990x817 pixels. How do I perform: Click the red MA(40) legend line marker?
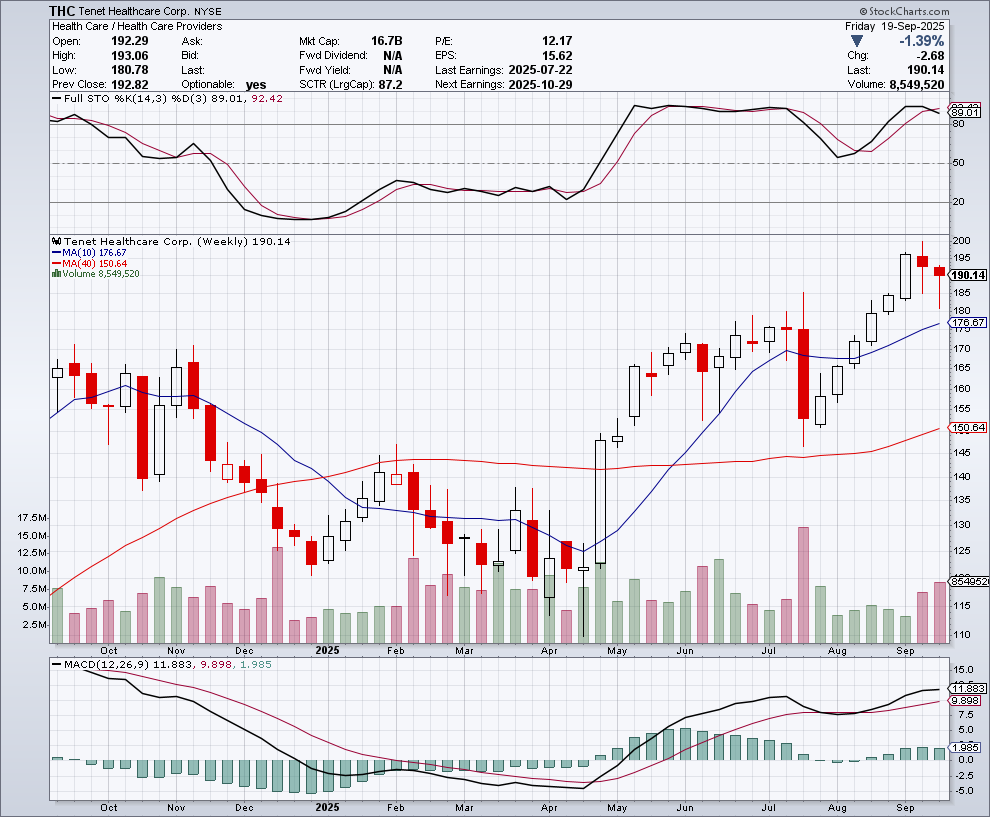[x=57, y=263]
